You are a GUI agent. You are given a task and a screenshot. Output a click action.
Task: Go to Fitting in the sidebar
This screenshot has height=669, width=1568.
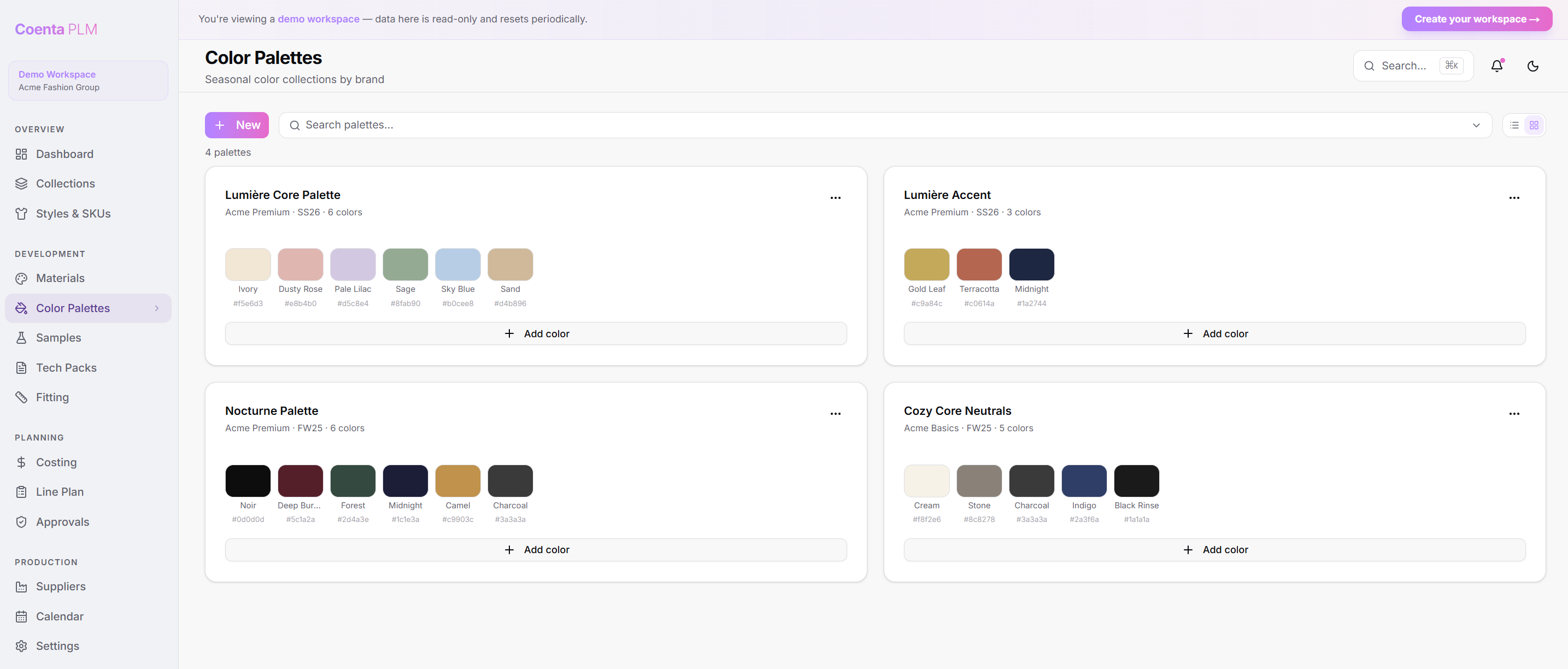(x=52, y=397)
